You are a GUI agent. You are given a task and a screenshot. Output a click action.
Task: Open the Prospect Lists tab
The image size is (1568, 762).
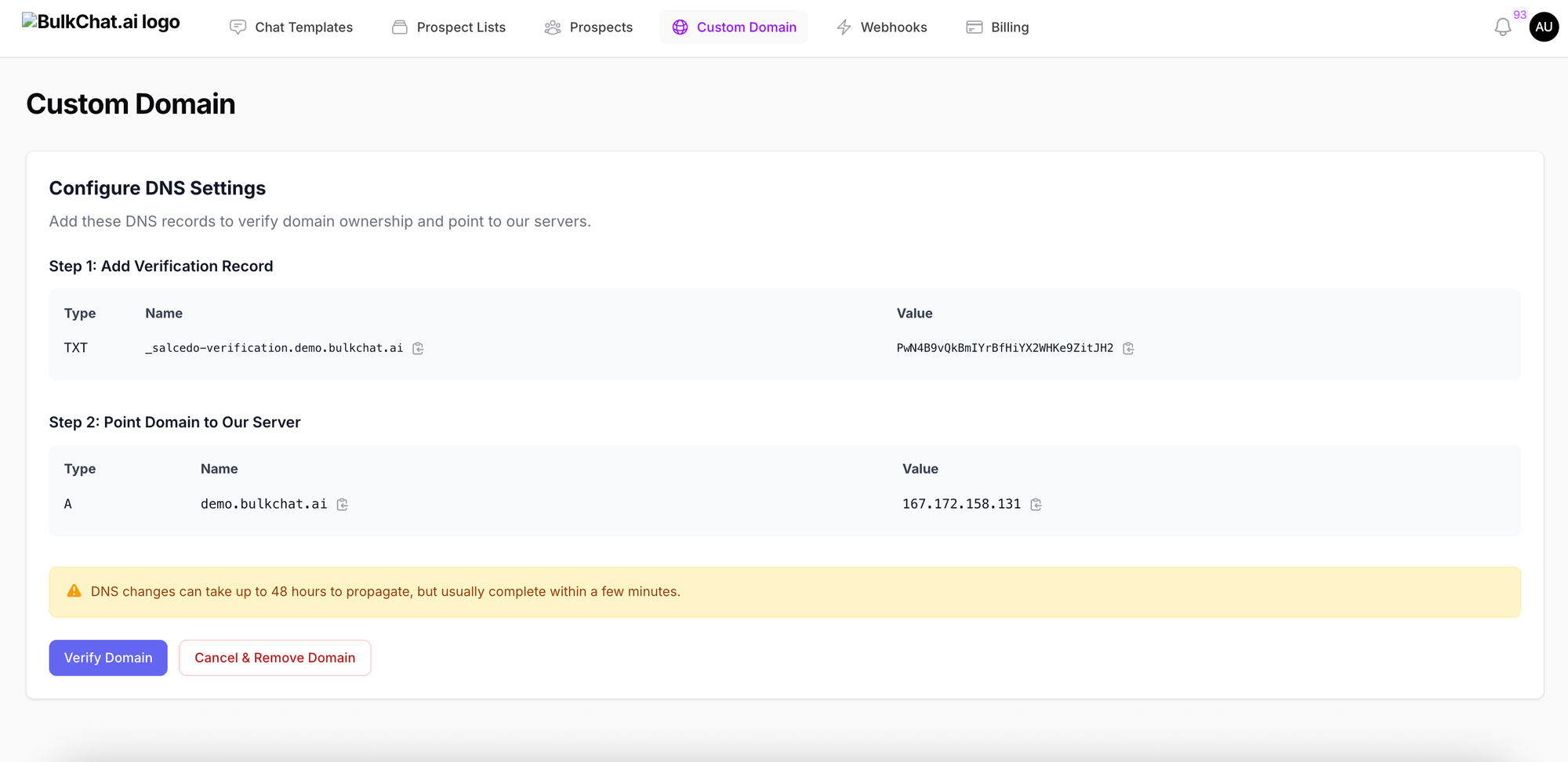(x=448, y=27)
